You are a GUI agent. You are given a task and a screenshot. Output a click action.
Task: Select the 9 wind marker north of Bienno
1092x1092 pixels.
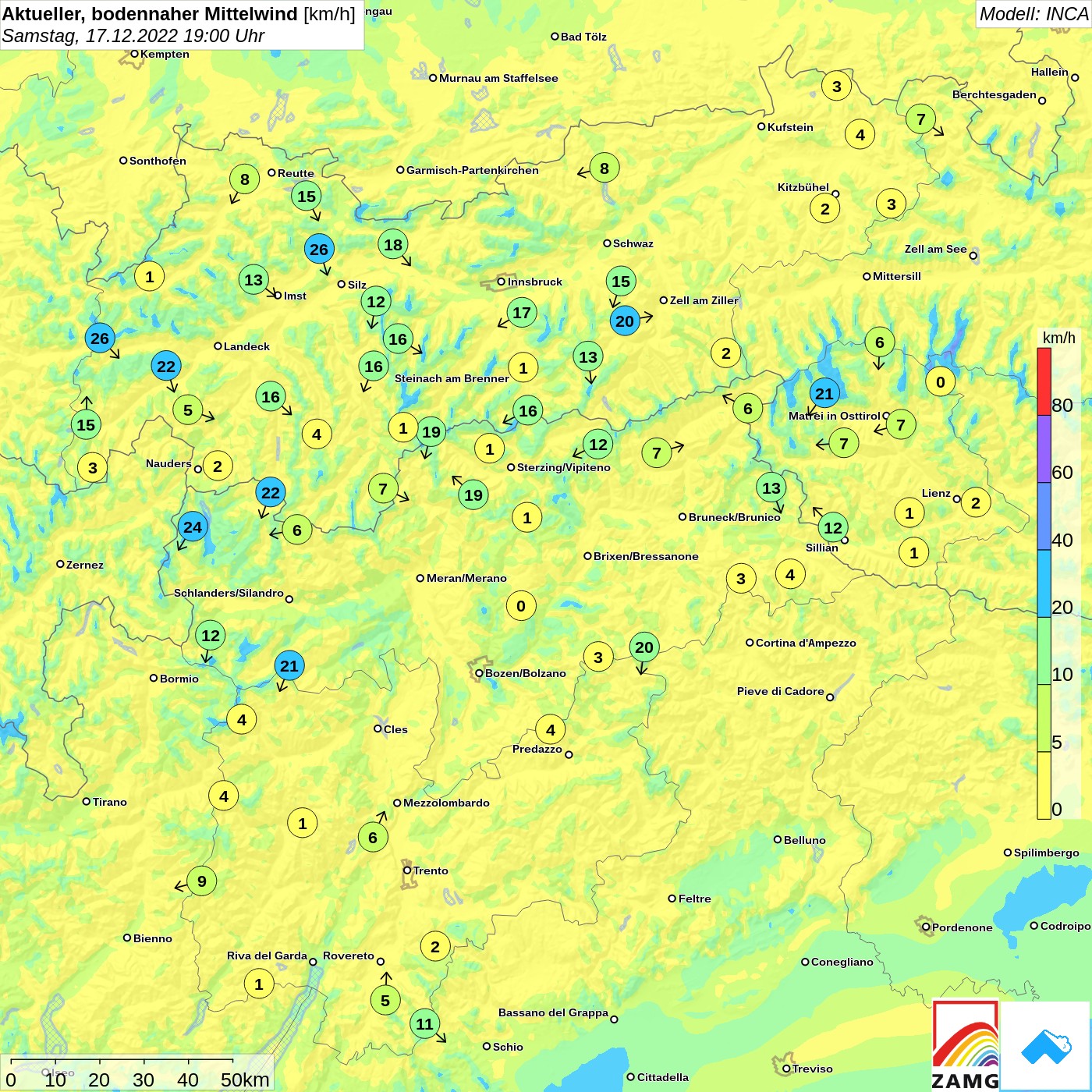coord(202,881)
